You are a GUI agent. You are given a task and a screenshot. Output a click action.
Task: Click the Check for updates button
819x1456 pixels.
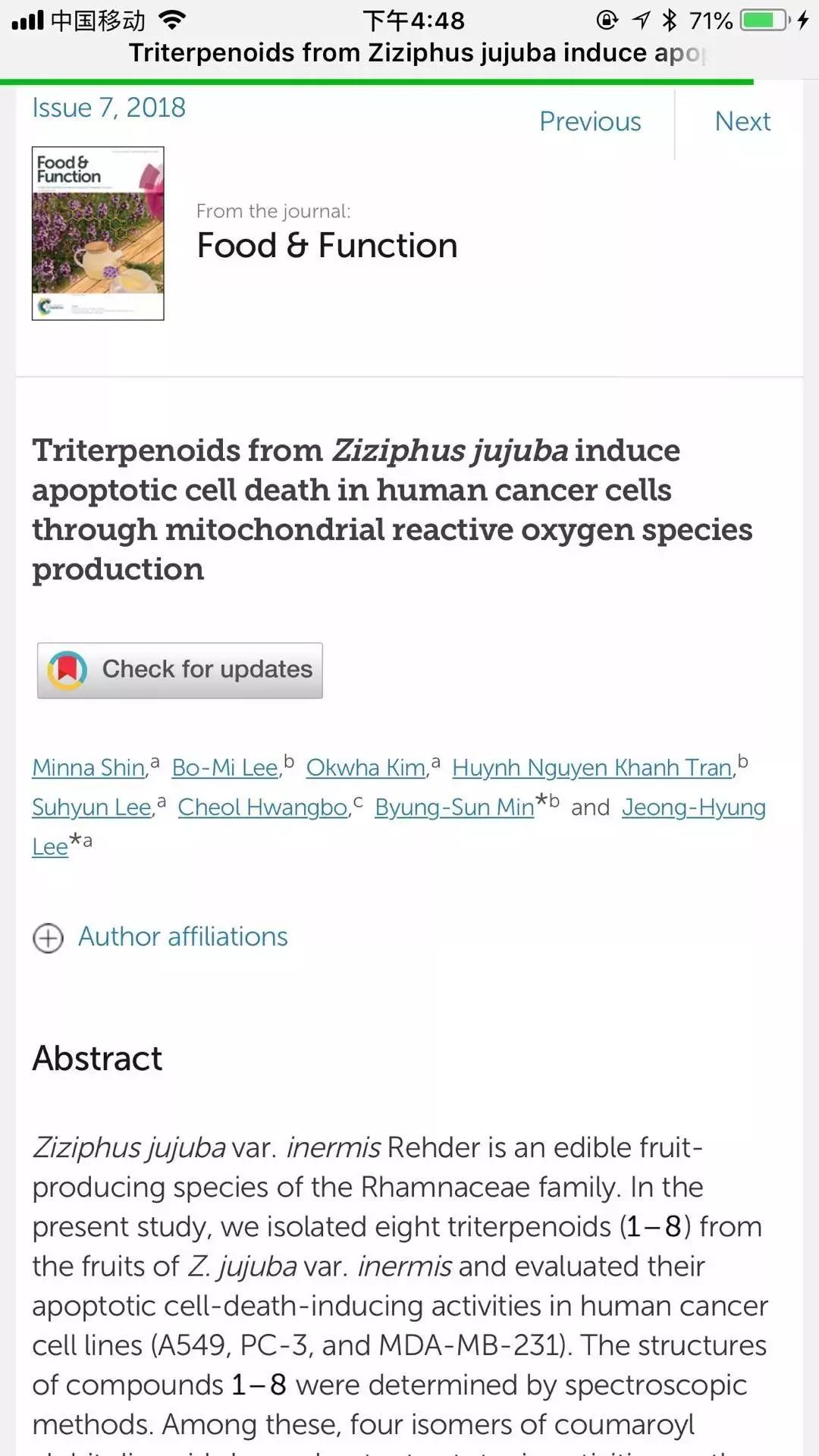pos(180,670)
